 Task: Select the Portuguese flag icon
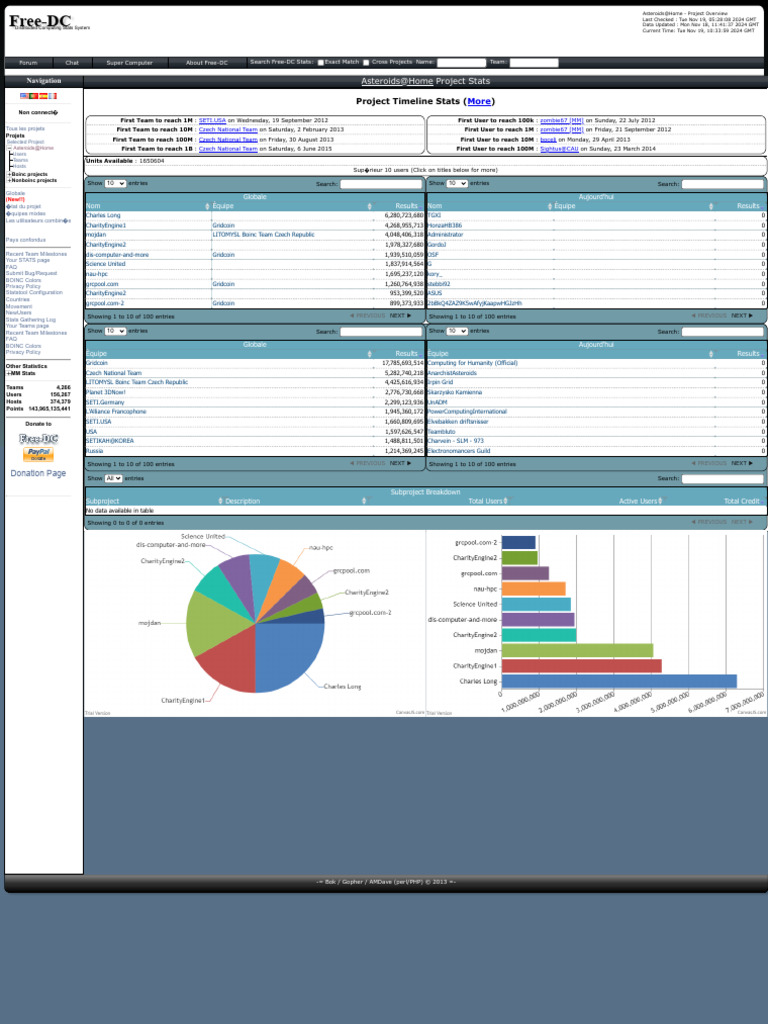pos(33,96)
